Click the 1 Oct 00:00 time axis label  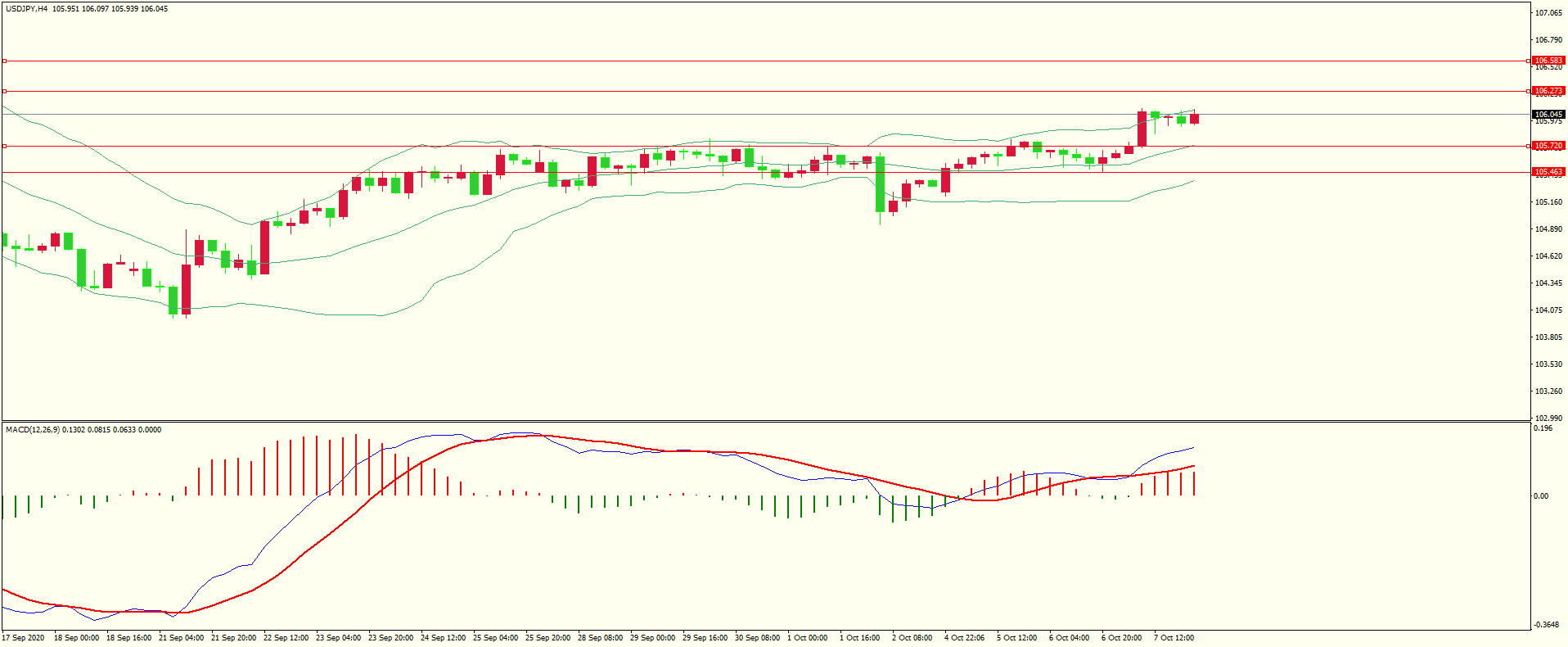pyautogui.click(x=808, y=638)
